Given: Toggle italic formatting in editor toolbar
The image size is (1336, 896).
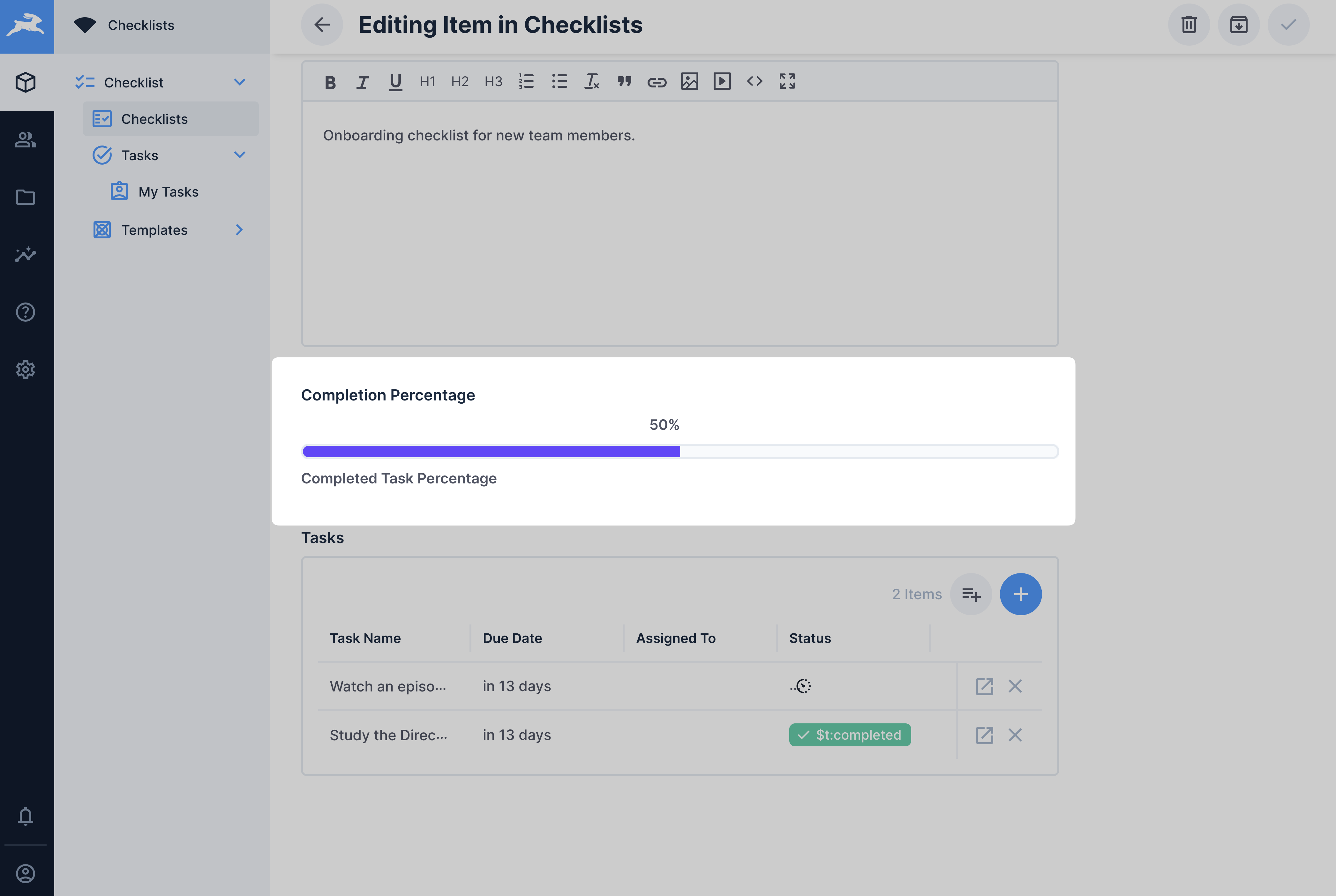Looking at the screenshot, I should [x=362, y=82].
